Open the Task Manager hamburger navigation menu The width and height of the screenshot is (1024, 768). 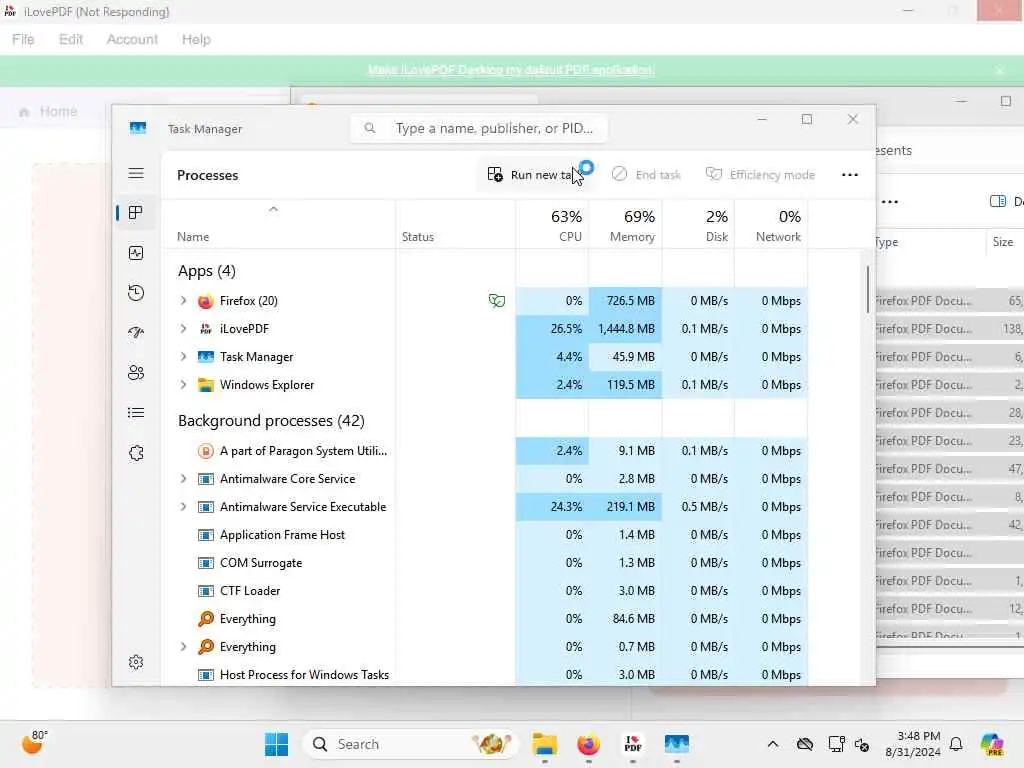tap(136, 173)
